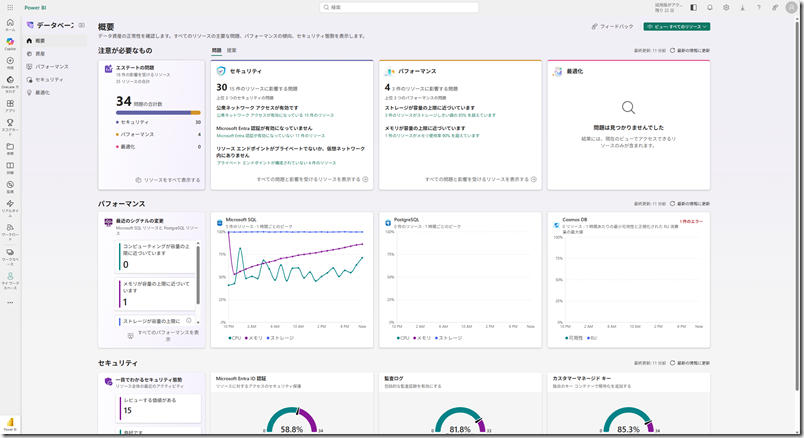Show more items via left rail ellipsis
The width and height of the screenshot is (804, 438).
tap(10, 303)
